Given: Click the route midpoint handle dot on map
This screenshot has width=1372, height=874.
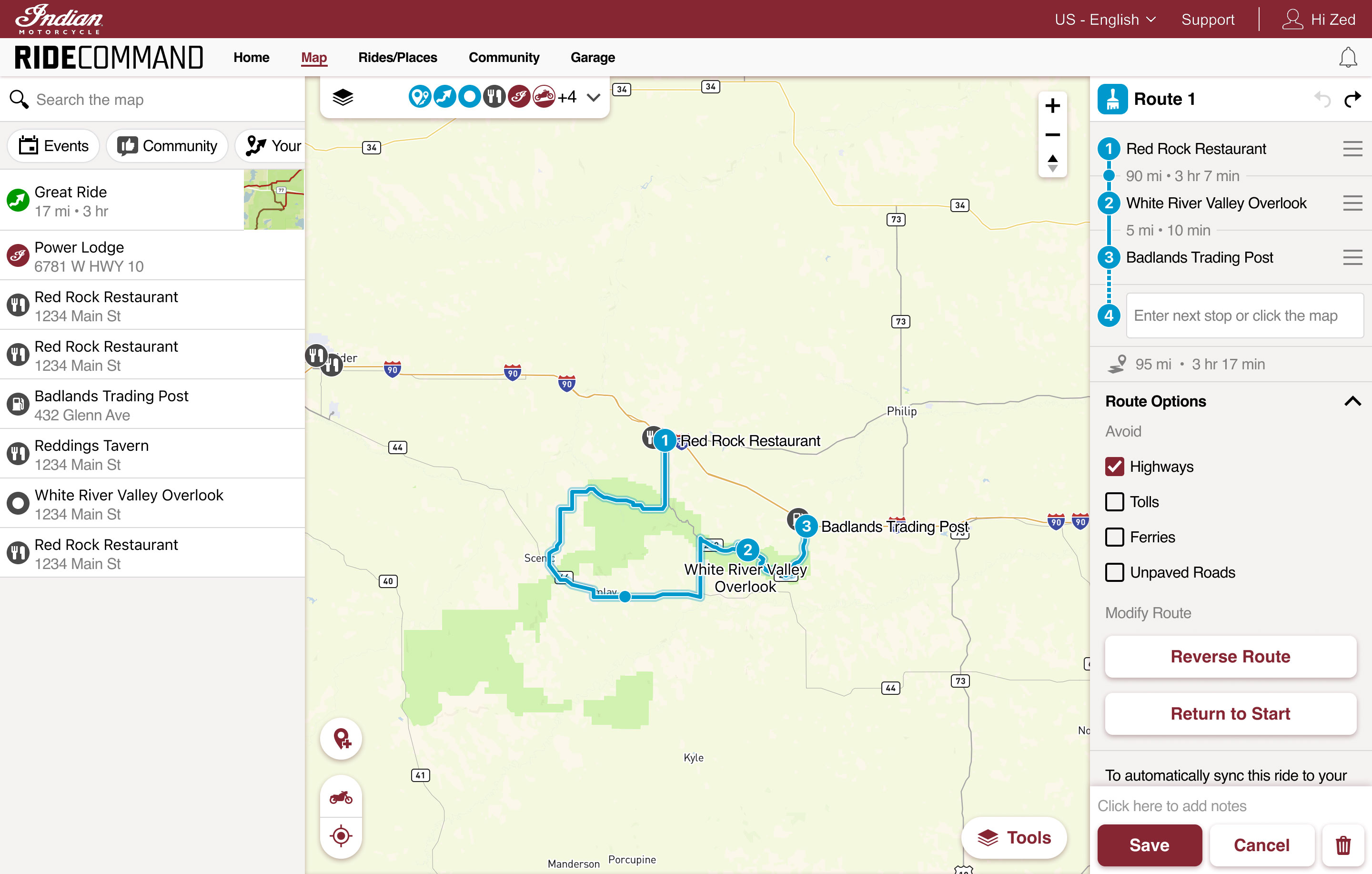Looking at the screenshot, I should (625, 596).
